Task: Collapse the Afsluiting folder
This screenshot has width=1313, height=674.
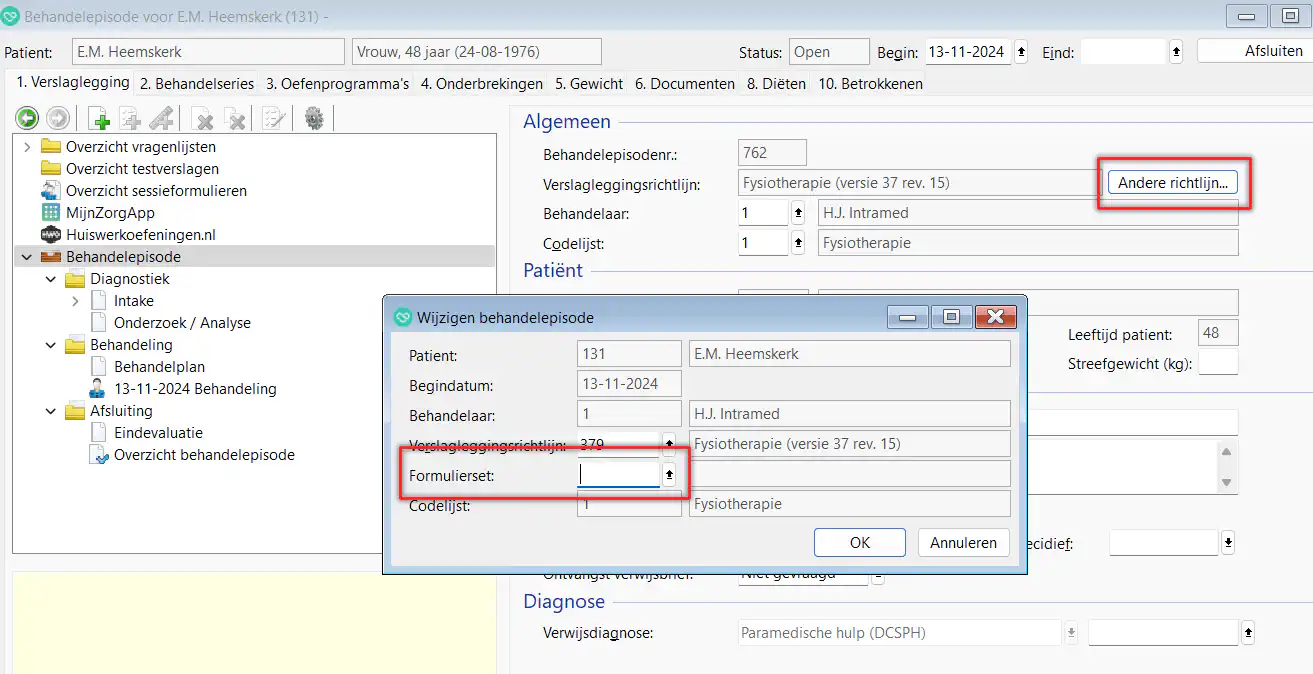Action: (51, 411)
